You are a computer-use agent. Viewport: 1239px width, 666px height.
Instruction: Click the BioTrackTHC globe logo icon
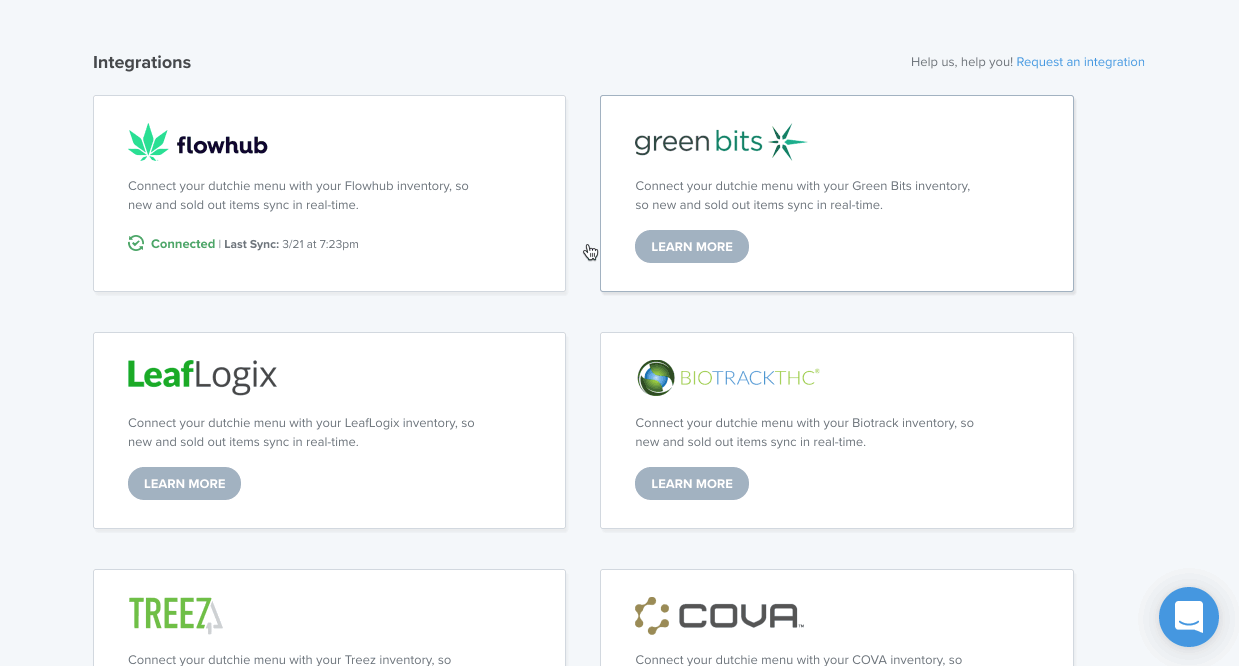click(656, 378)
